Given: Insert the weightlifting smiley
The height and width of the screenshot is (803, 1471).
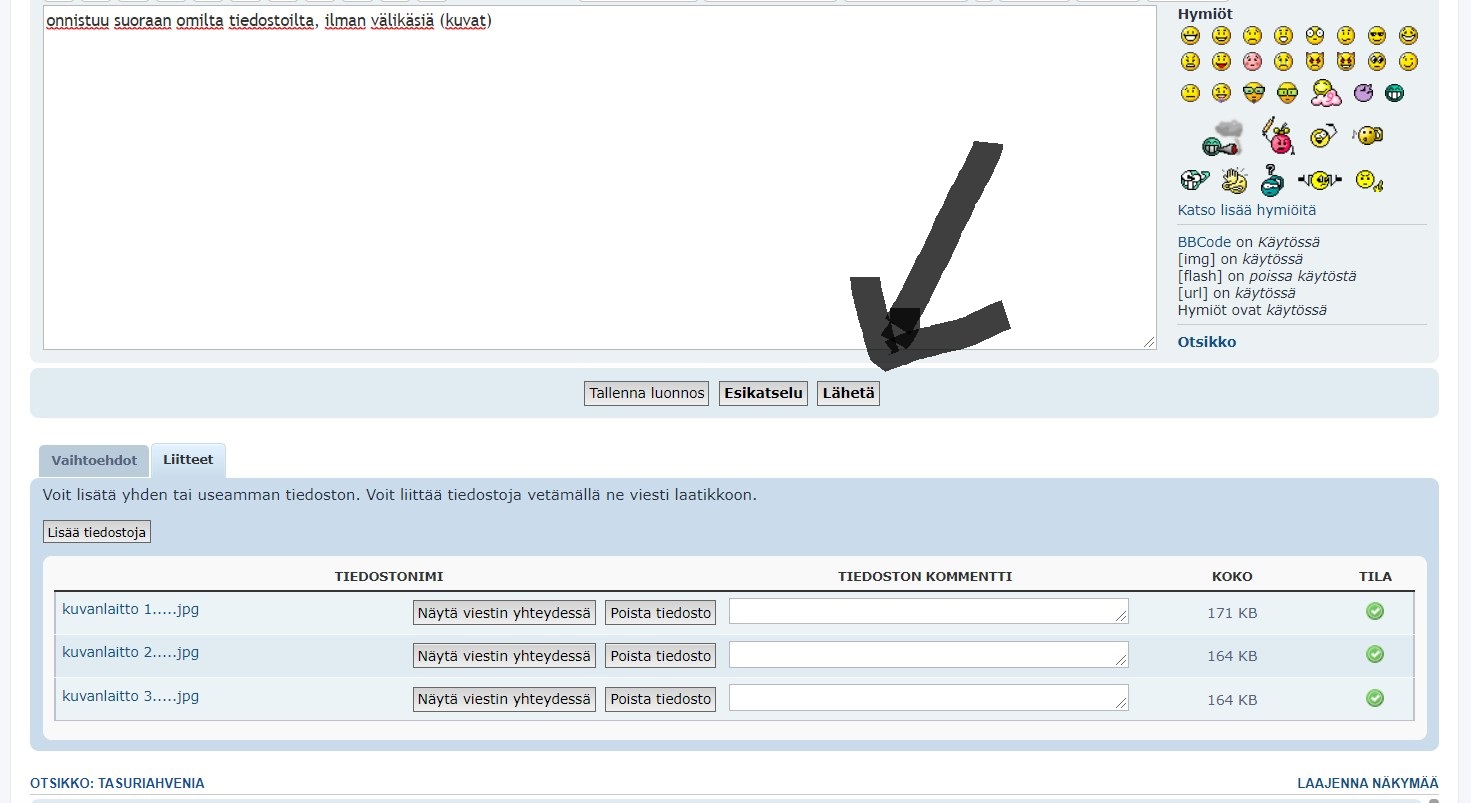Looking at the screenshot, I should [1319, 180].
